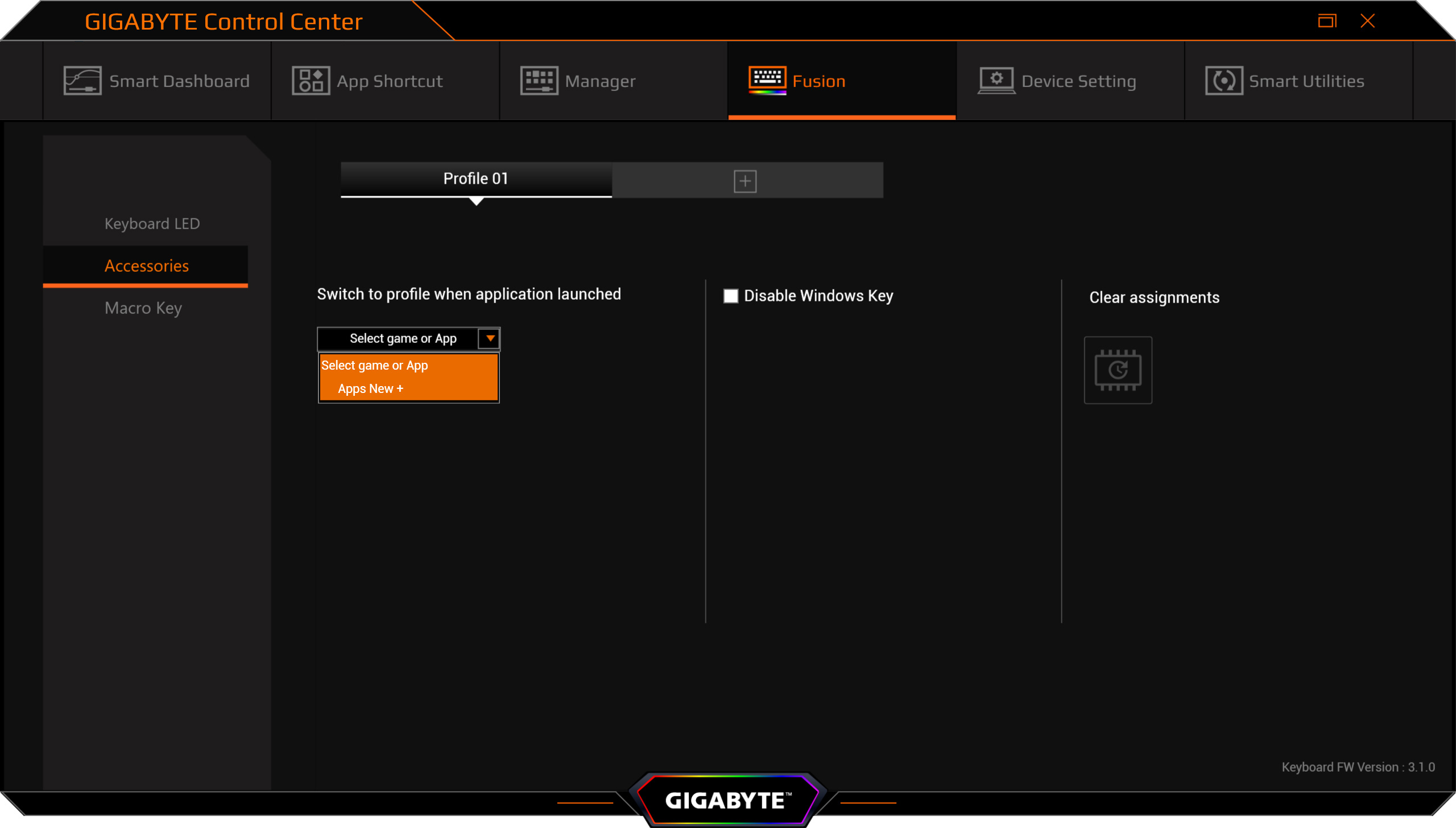The image size is (1456, 828).
Task: Click the Smart Dashboard icon
Action: [82, 81]
